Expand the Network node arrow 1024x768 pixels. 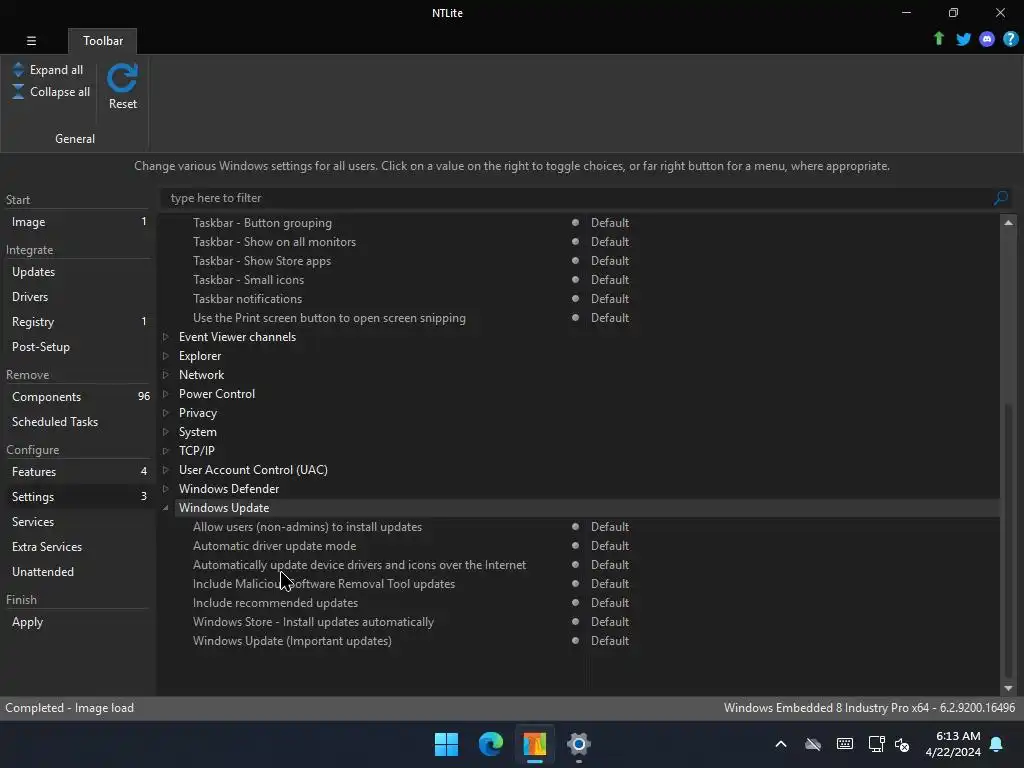point(166,375)
